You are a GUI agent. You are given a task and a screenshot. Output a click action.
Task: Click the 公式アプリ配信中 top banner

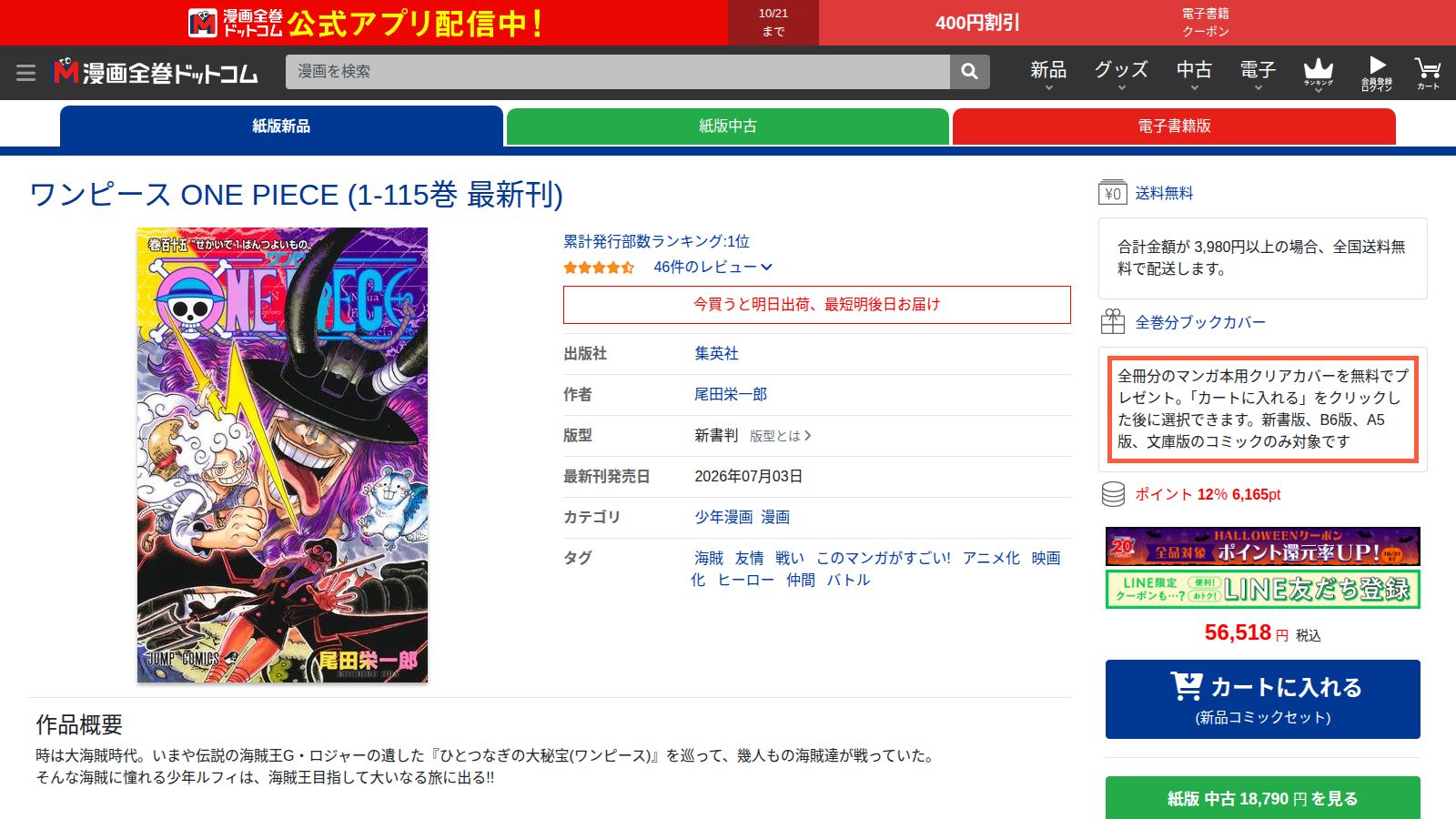tap(364, 23)
